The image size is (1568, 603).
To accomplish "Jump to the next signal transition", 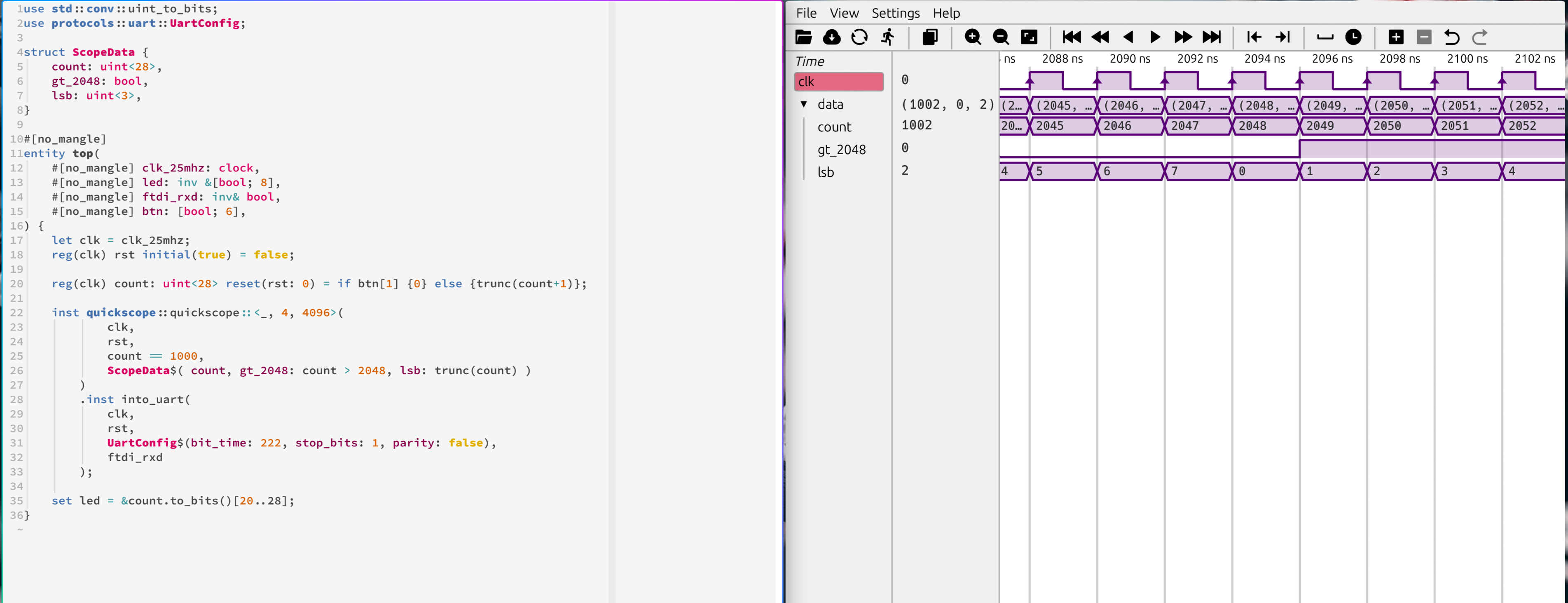I will pos(1282,37).
